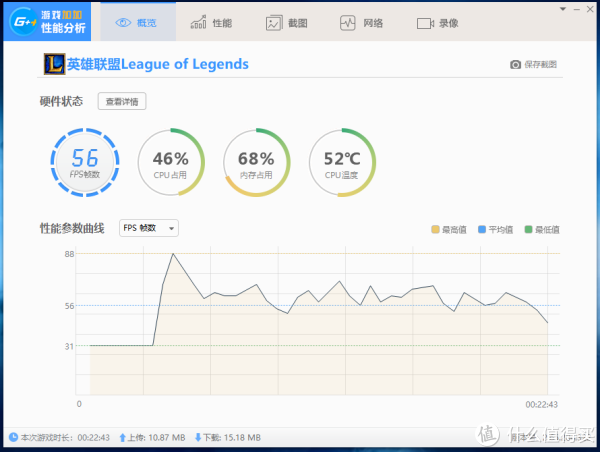Viewport: 600px width, 452px height.
Task: Toggle the 平均值 blue legend swatch
Action: click(482, 229)
